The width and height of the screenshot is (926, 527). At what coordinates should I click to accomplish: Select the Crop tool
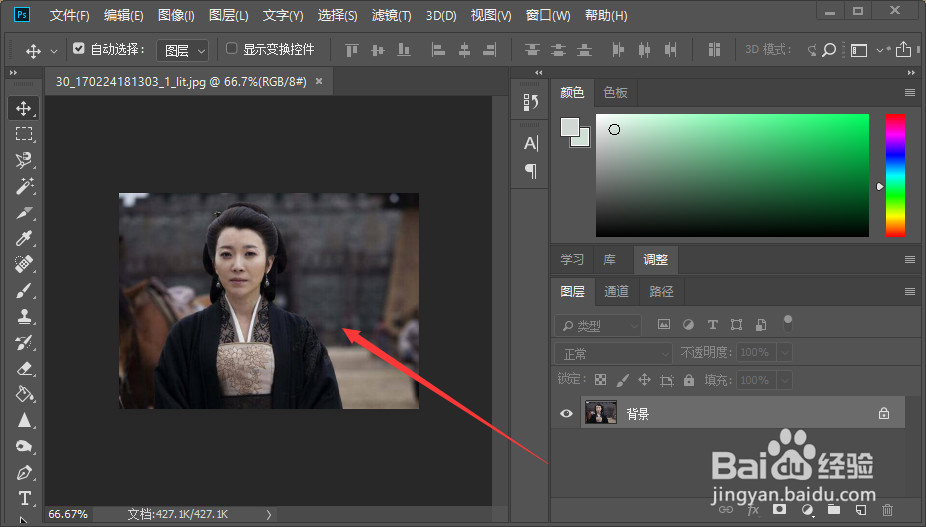[x=24, y=212]
